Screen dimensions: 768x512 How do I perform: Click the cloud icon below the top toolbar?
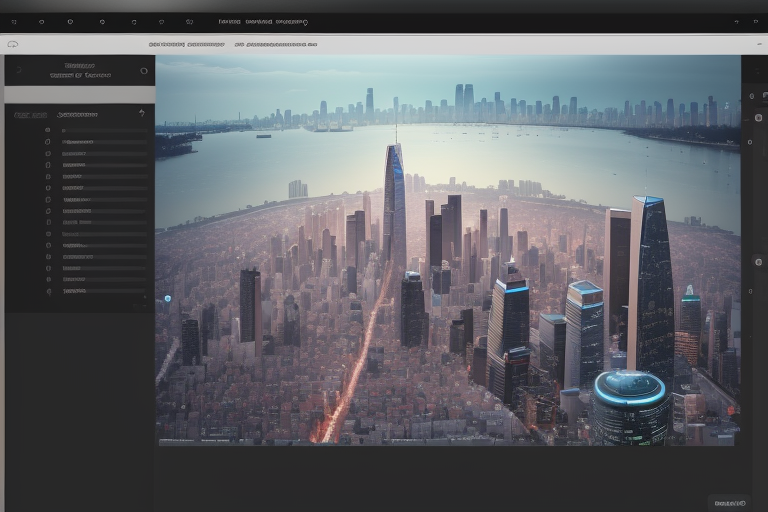(x=13, y=44)
